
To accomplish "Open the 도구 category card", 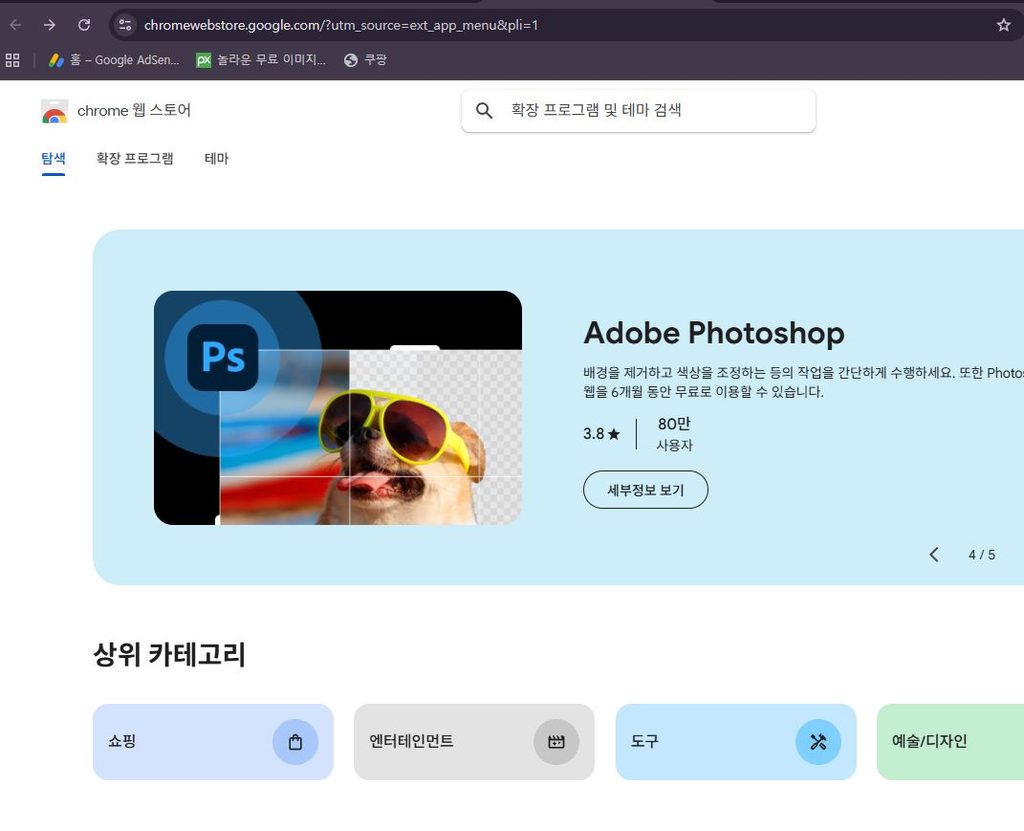I will pos(735,741).
